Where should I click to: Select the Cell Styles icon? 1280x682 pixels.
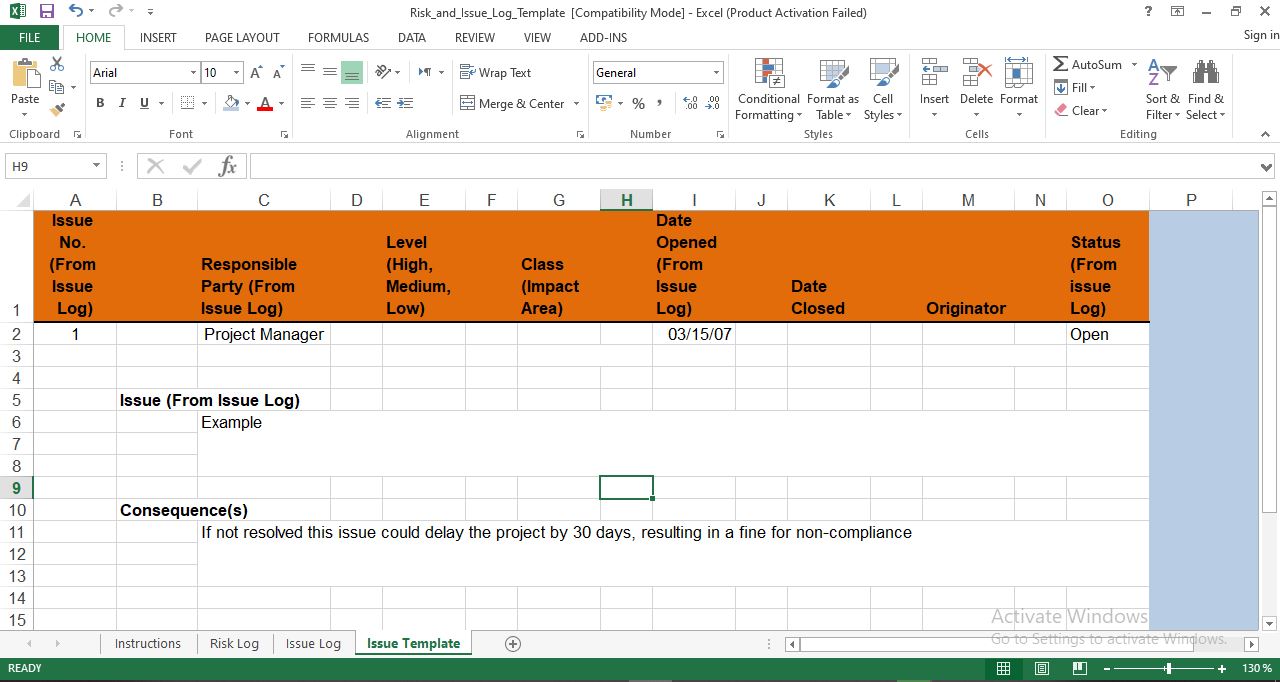click(x=882, y=89)
